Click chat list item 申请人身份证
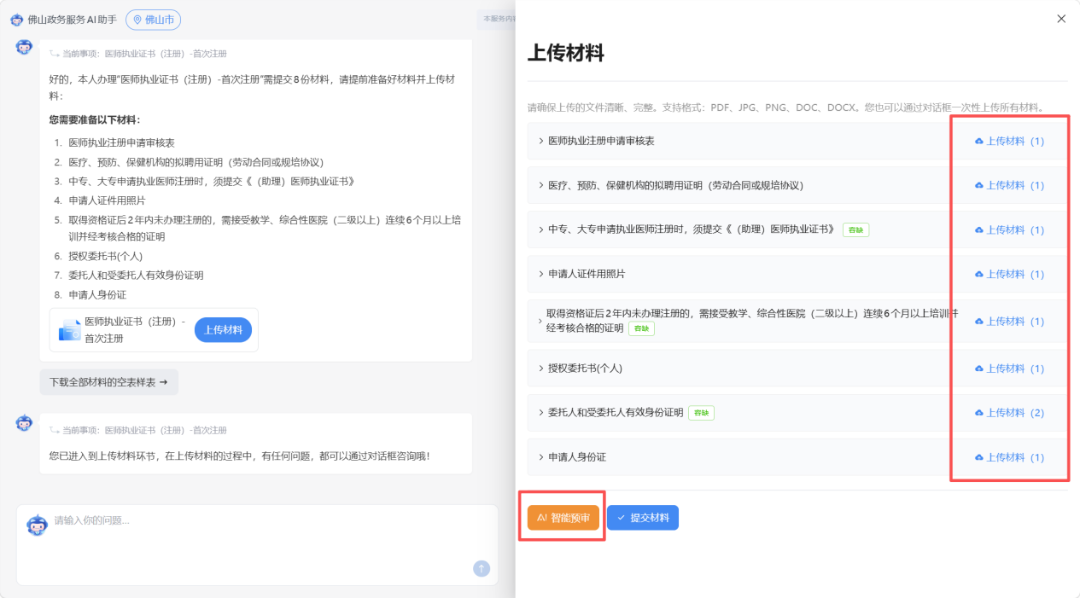 (97, 295)
